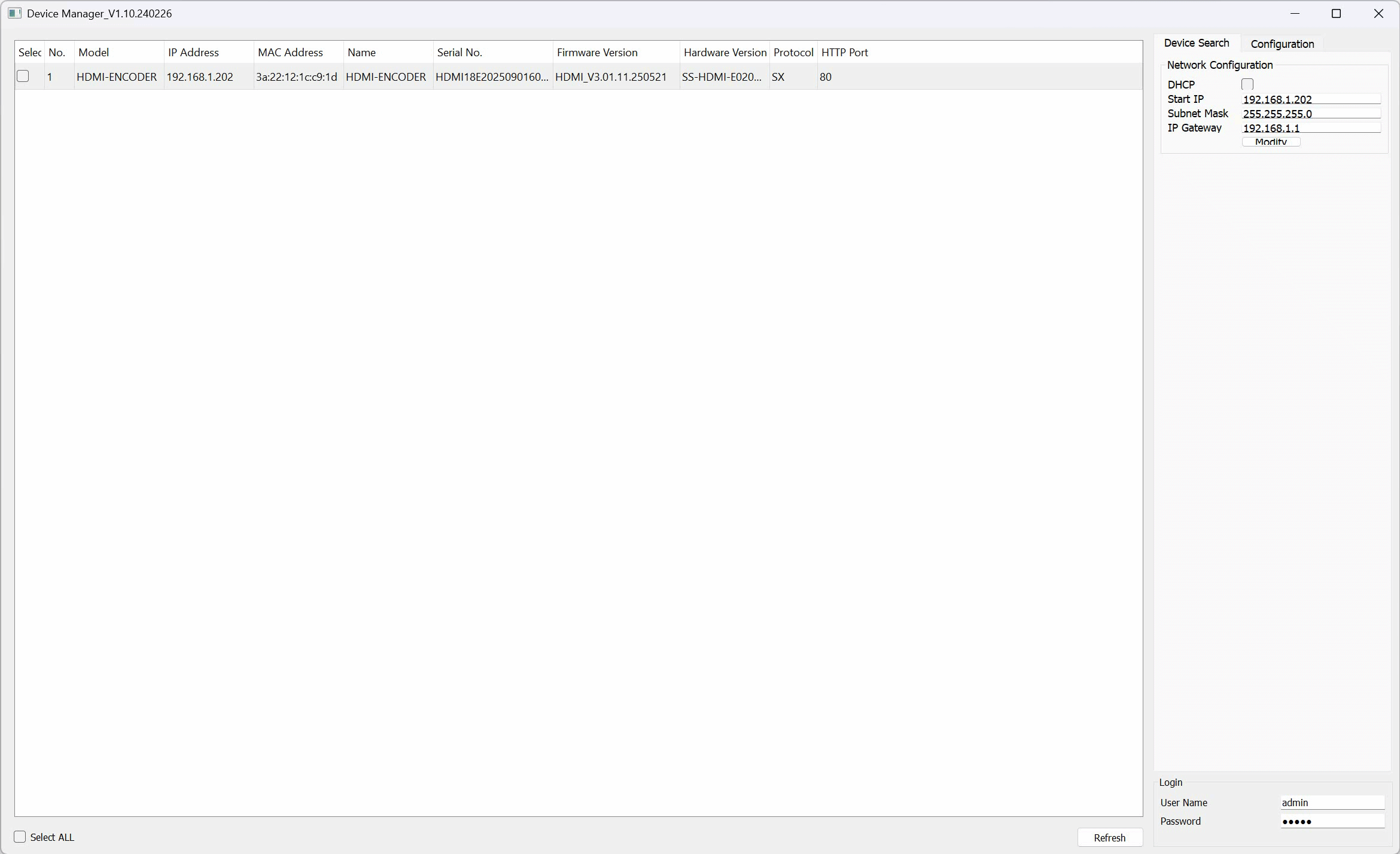
Task: Select the 192.168.1.202 IP address cell
Action: pyautogui.click(x=200, y=77)
